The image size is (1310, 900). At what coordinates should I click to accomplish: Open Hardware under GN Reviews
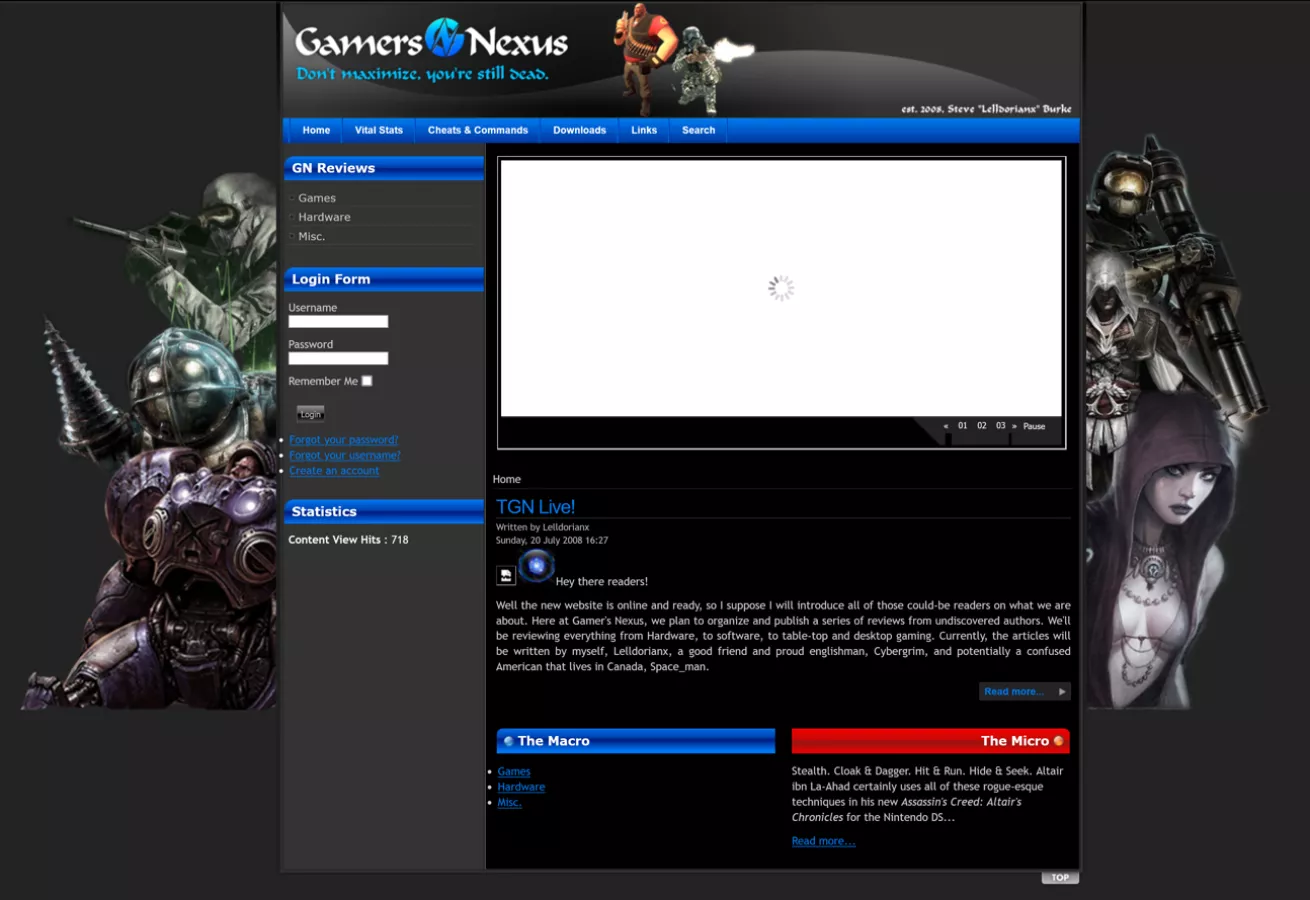click(324, 217)
